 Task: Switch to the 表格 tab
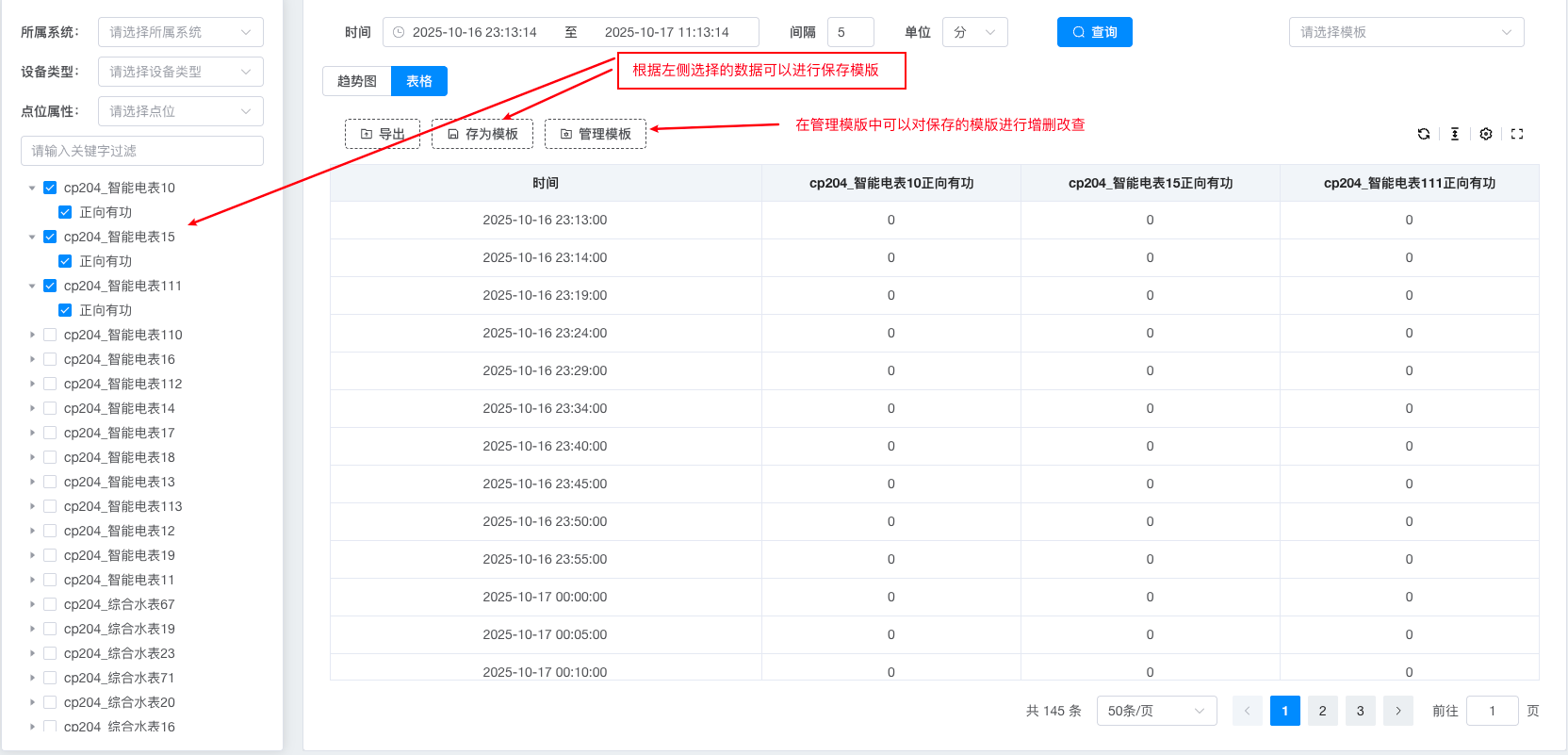[419, 81]
